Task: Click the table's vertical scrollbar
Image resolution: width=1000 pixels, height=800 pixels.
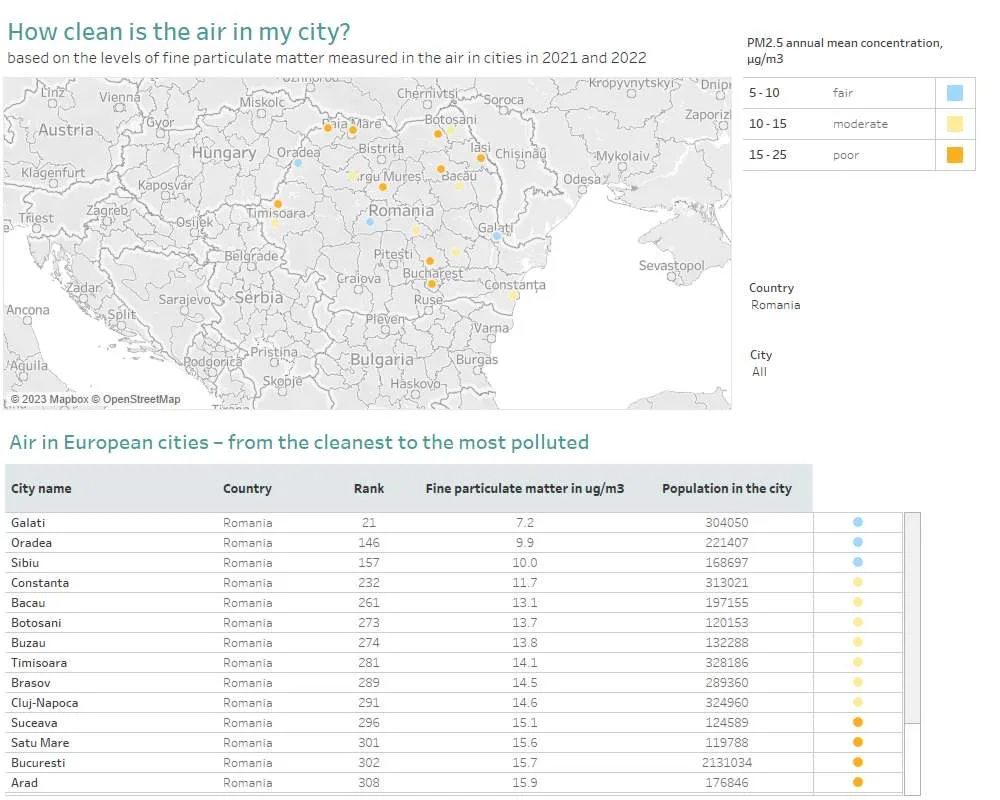Action: 912,620
